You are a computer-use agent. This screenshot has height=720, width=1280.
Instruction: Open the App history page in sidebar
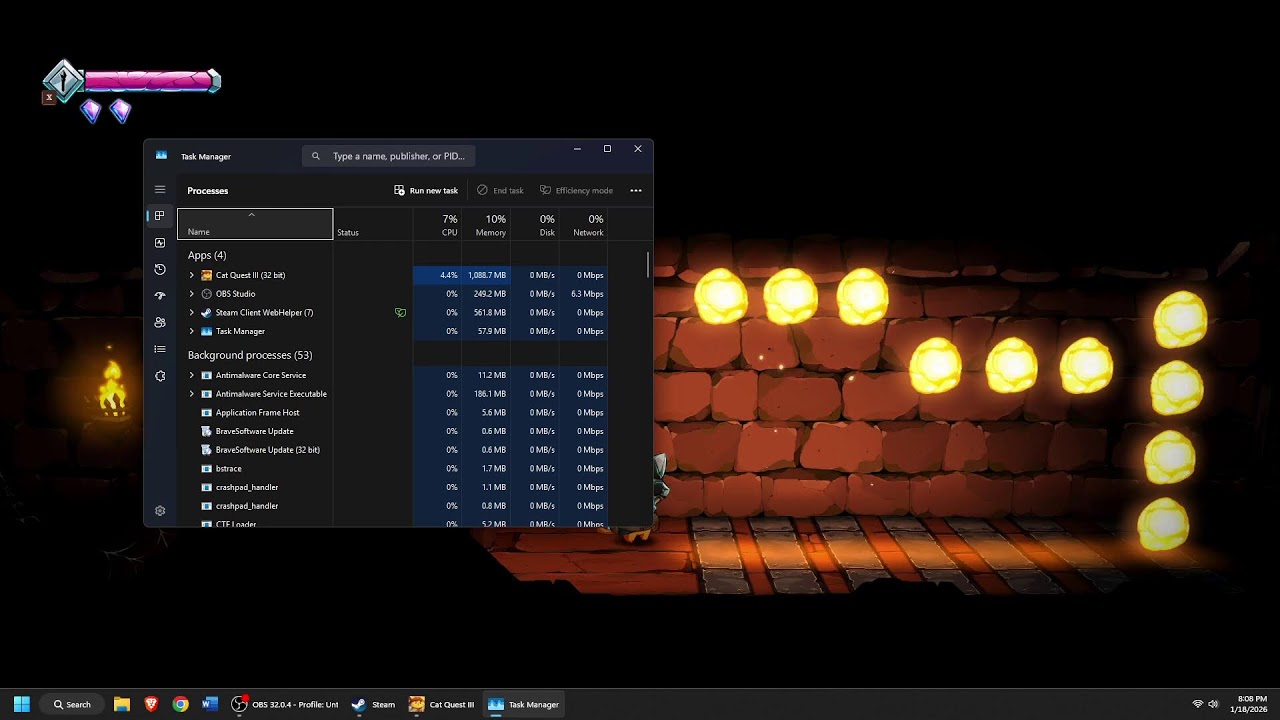(160, 270)
